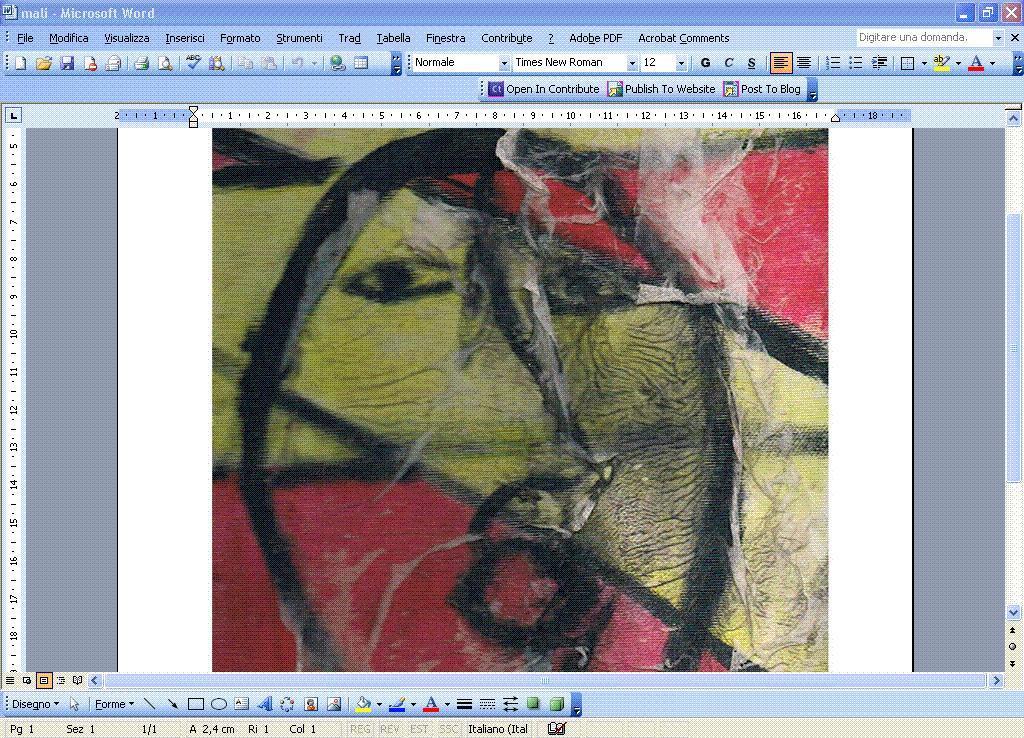The image size is (1024, 738).
Task: Switch to Web Layout view
Action: (27, 681)
